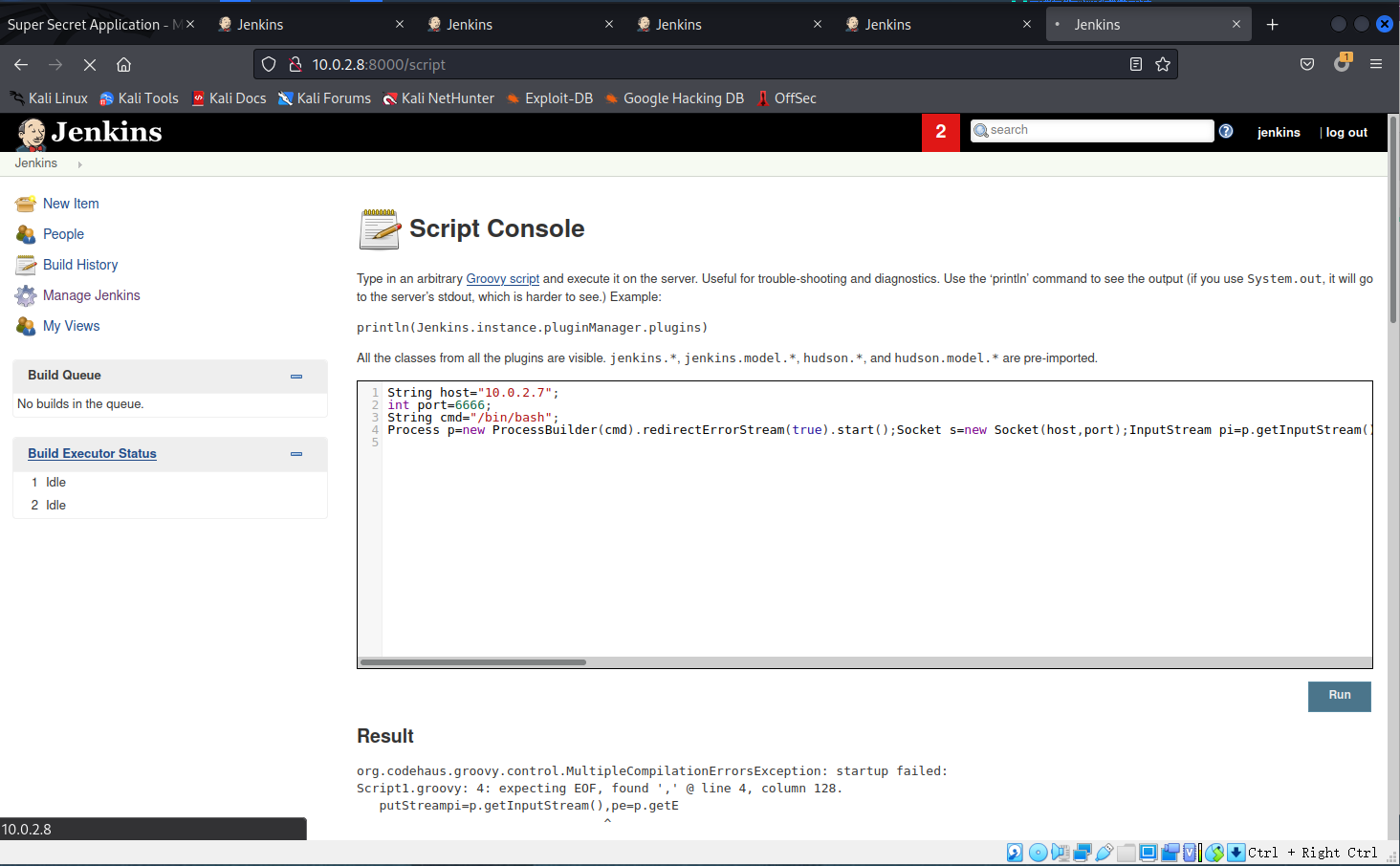This screenshot has width=1400, height=866.
Task: Click the script line starting with Process p=new
Action: click(x=878, y=430)
